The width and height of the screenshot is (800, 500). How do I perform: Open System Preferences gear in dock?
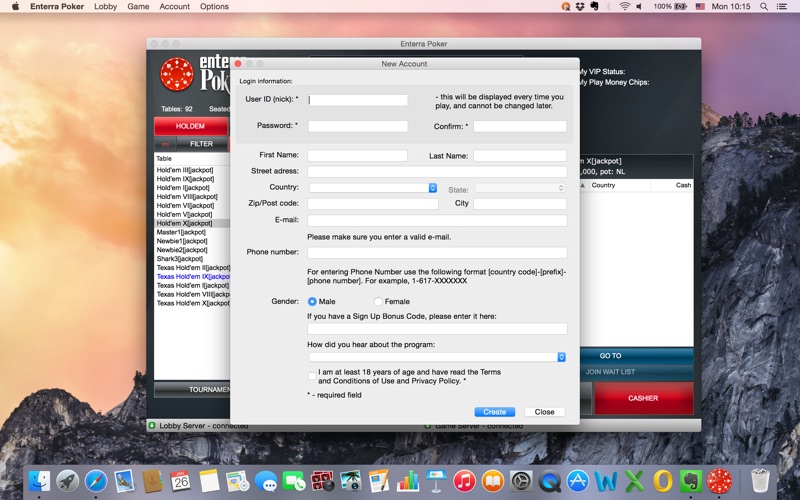pos(521,481)
